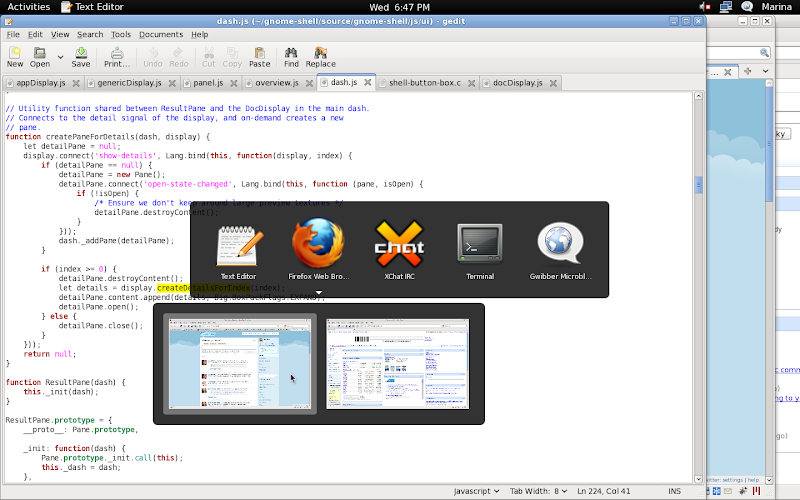
Task: Open the Marina user menu
Action: pyautogui.click(x=777, y=7)
